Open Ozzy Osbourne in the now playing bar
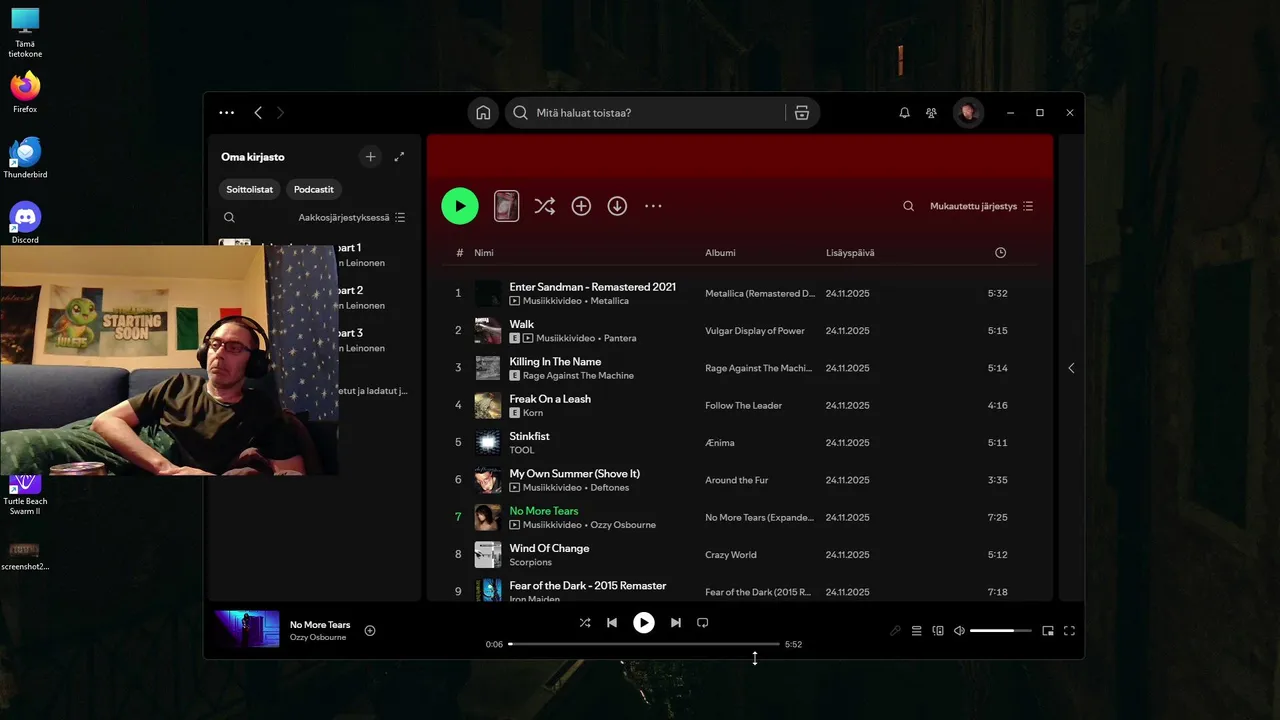This screenshot has width=1280, height=720. pyautogui.click(x=318, y=638)
